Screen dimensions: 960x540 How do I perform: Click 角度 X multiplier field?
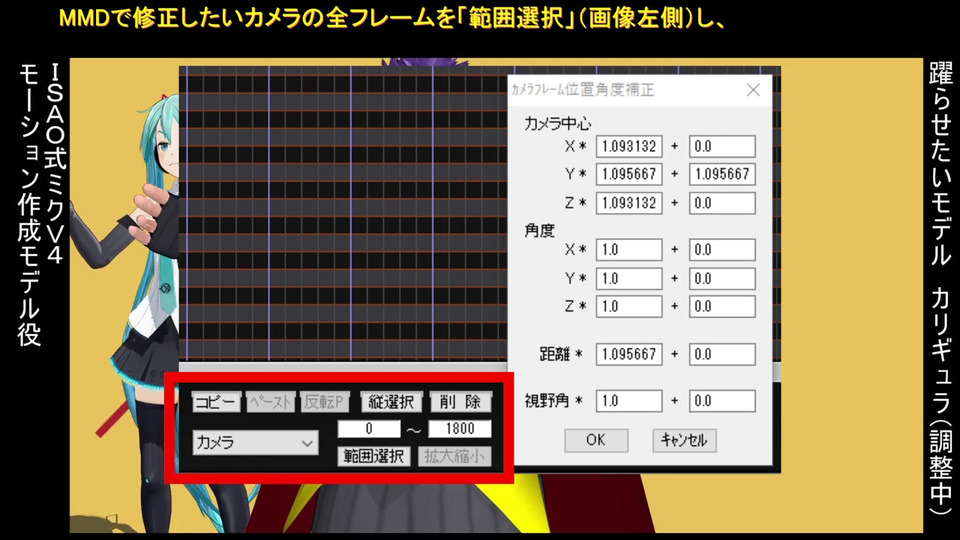tap(629, 250)
